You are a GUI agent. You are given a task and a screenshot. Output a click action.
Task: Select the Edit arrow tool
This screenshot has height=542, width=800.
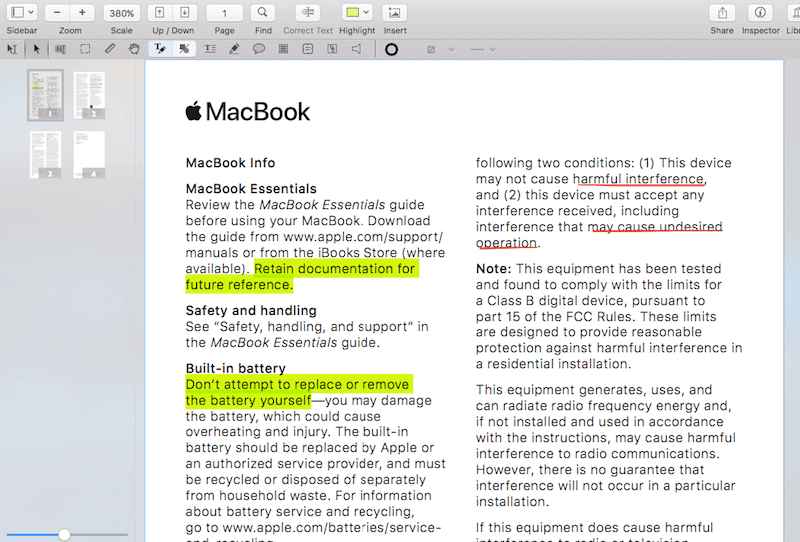(x=36, y=49)
